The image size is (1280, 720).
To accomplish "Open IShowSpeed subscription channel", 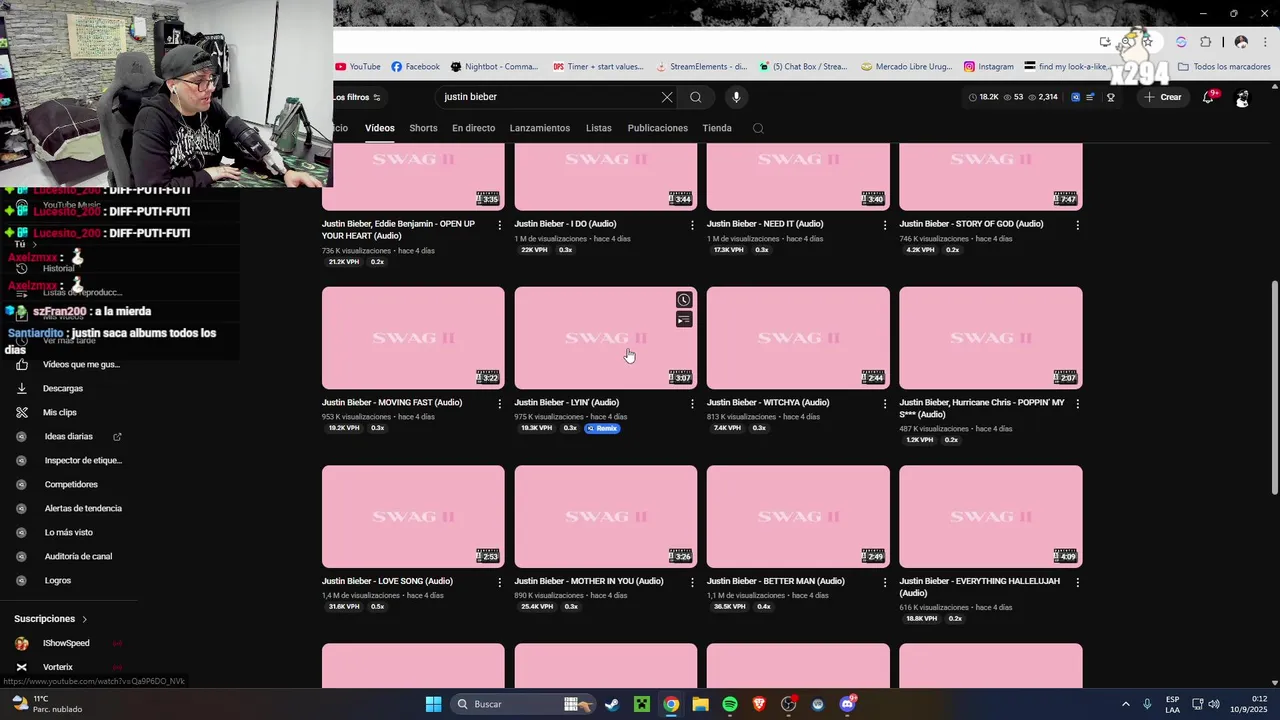I will [66, 643].
